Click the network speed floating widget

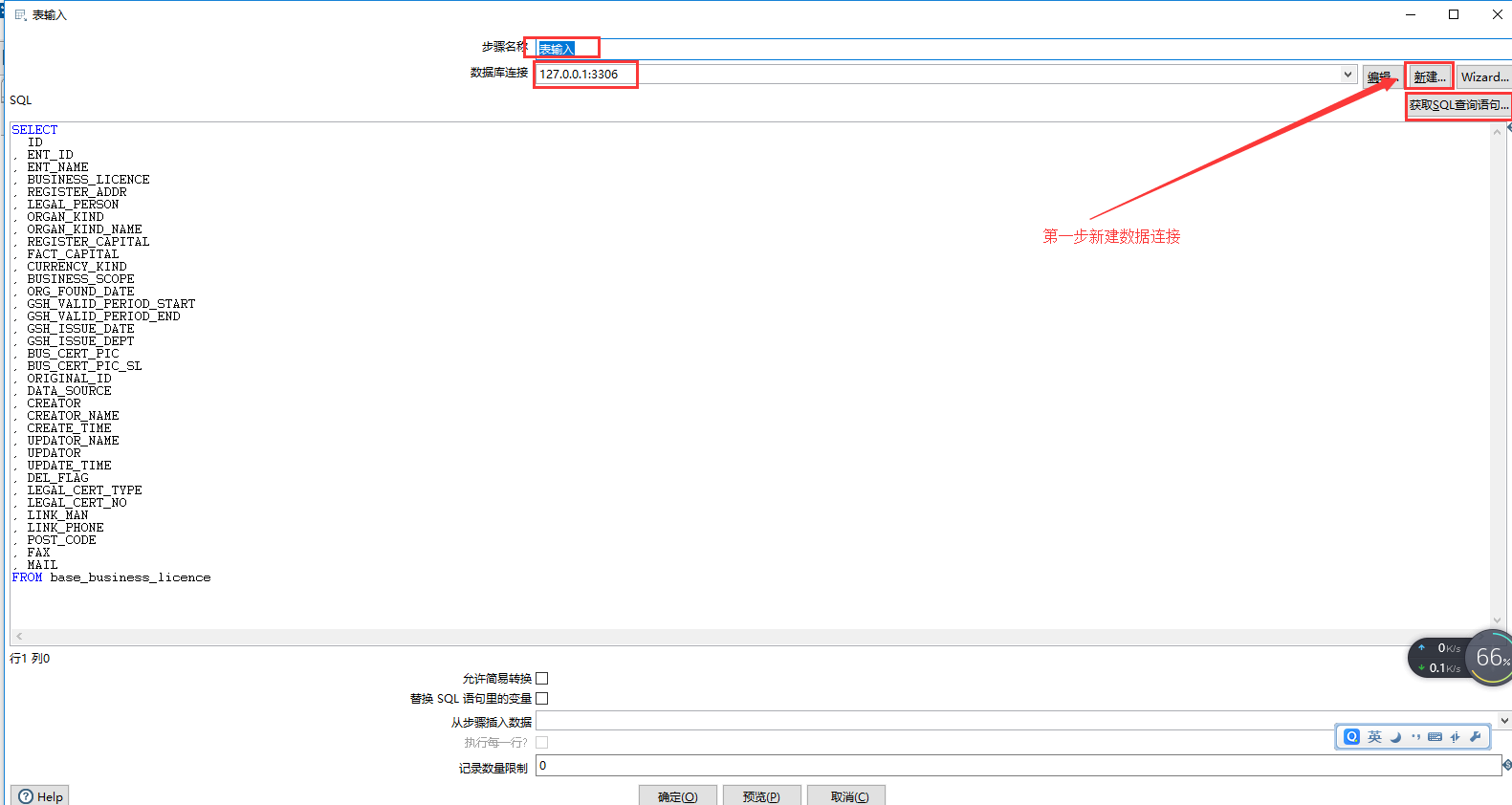[x=1438, y=658]
